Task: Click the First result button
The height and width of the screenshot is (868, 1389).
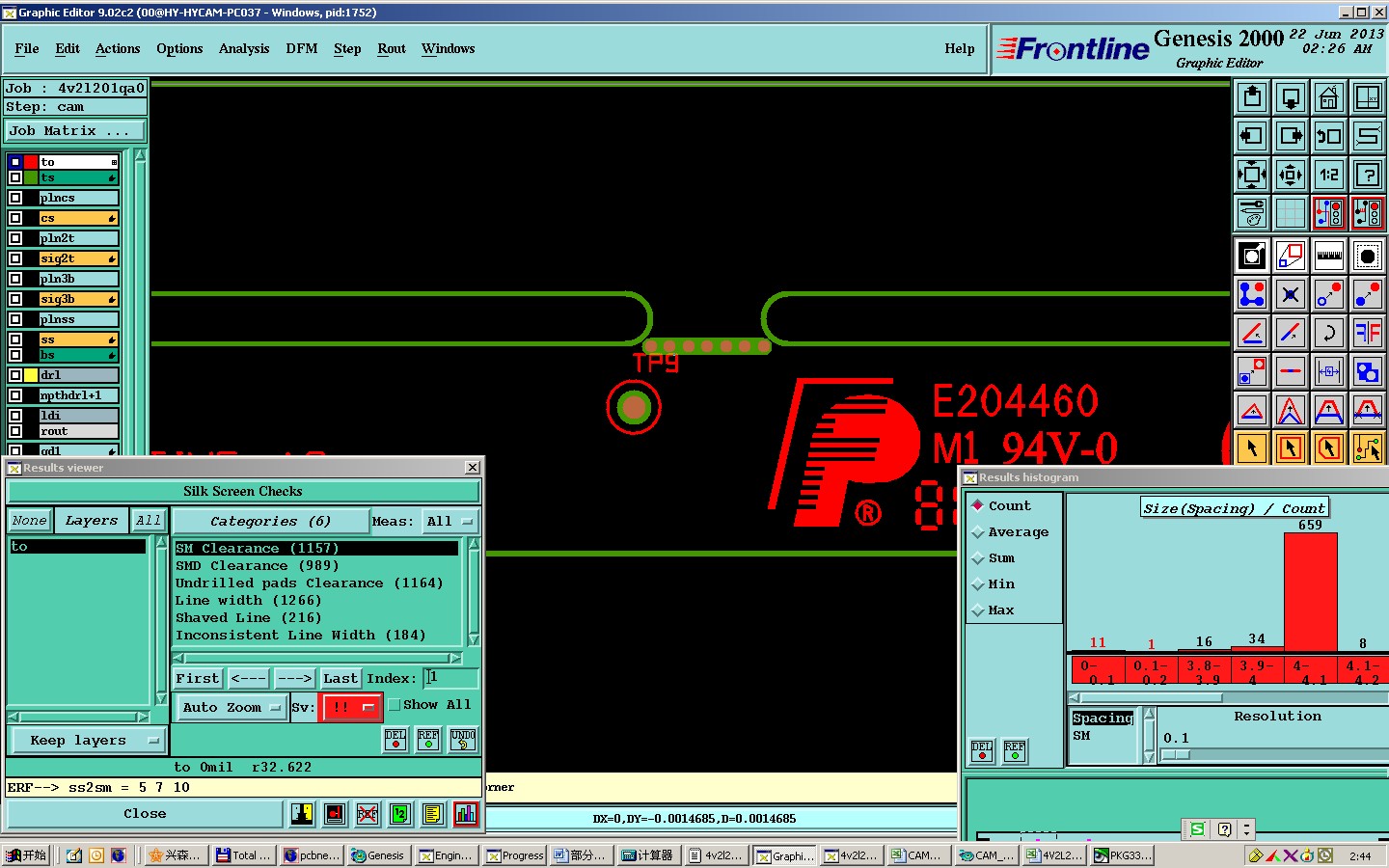Action: coord(198,679)
